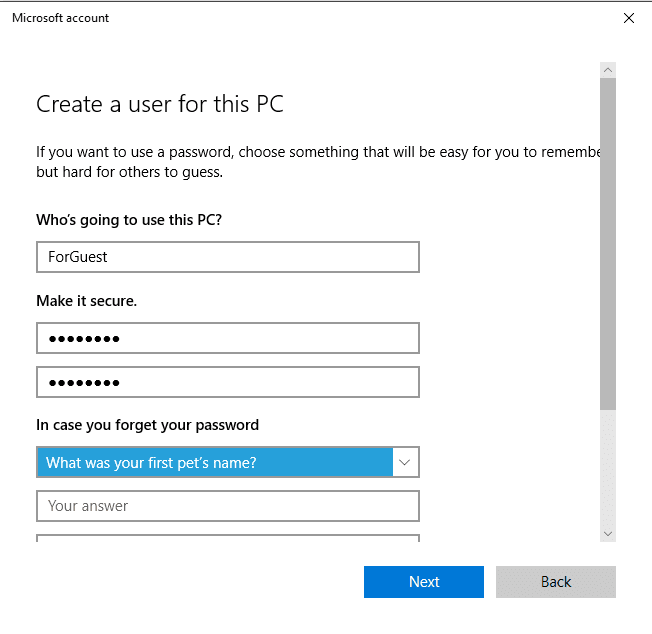Click the empty scrollbar track below thumb

coord(608,468)
